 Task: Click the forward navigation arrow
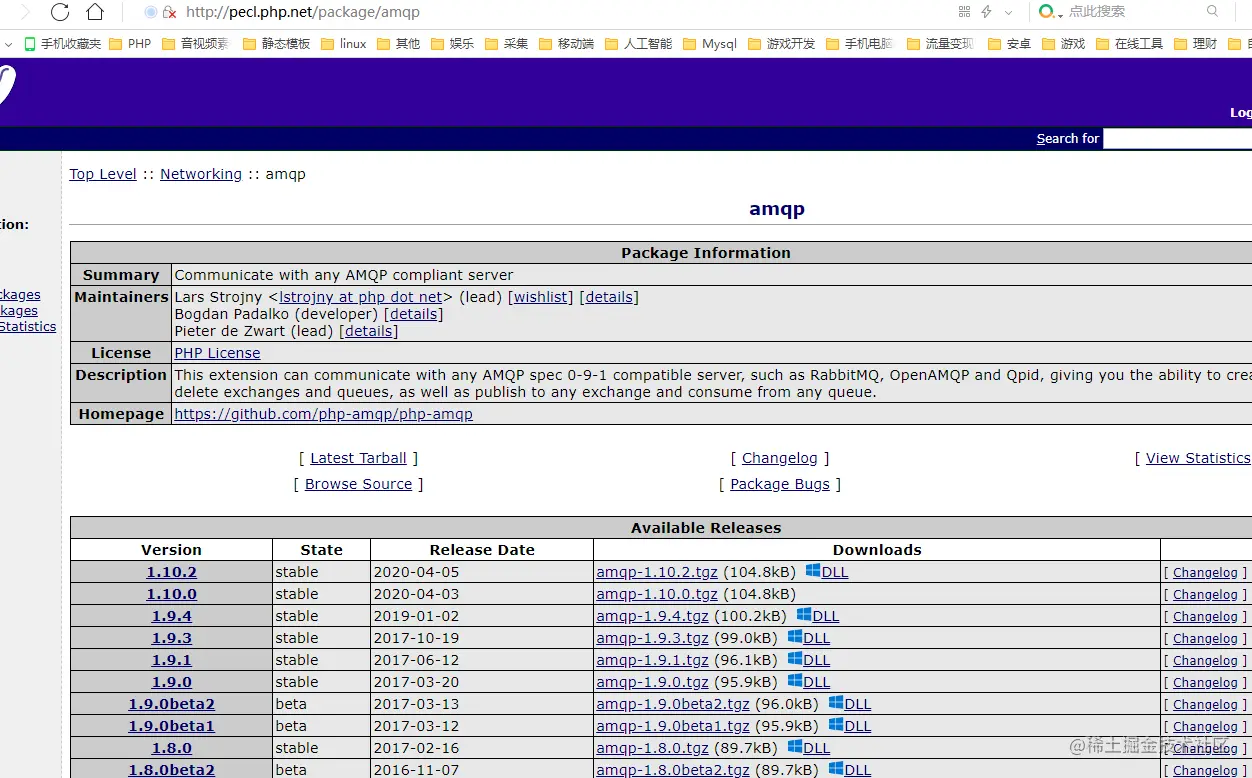point(25,12)
